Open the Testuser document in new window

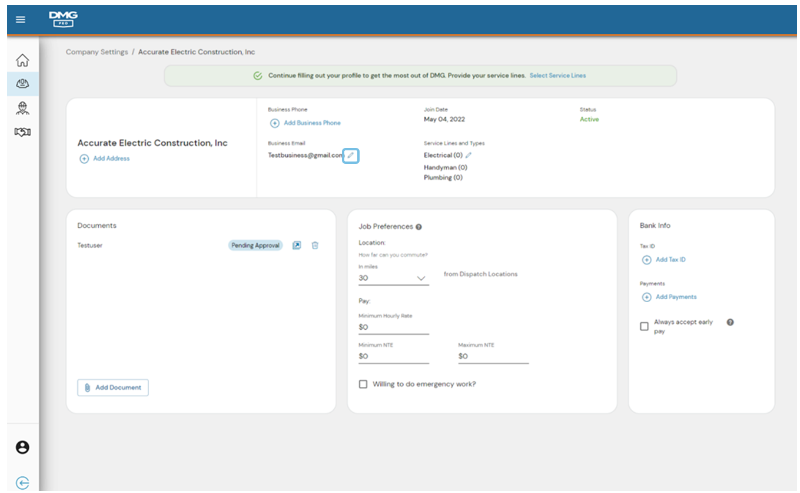point(296,245)
